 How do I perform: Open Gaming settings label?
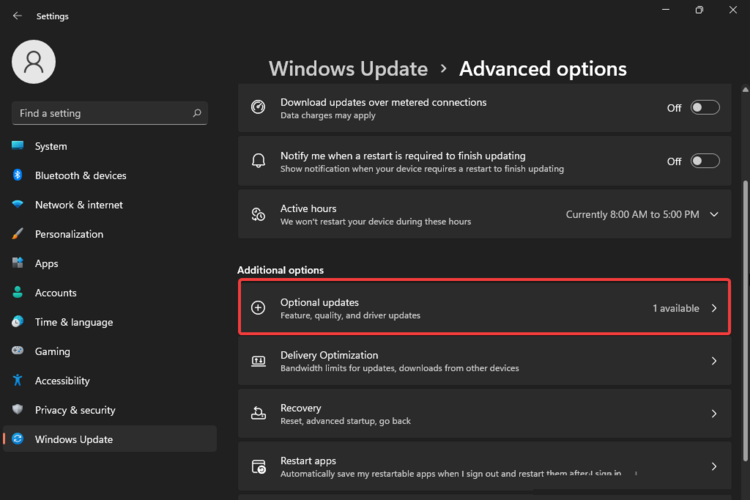point(53,352)
